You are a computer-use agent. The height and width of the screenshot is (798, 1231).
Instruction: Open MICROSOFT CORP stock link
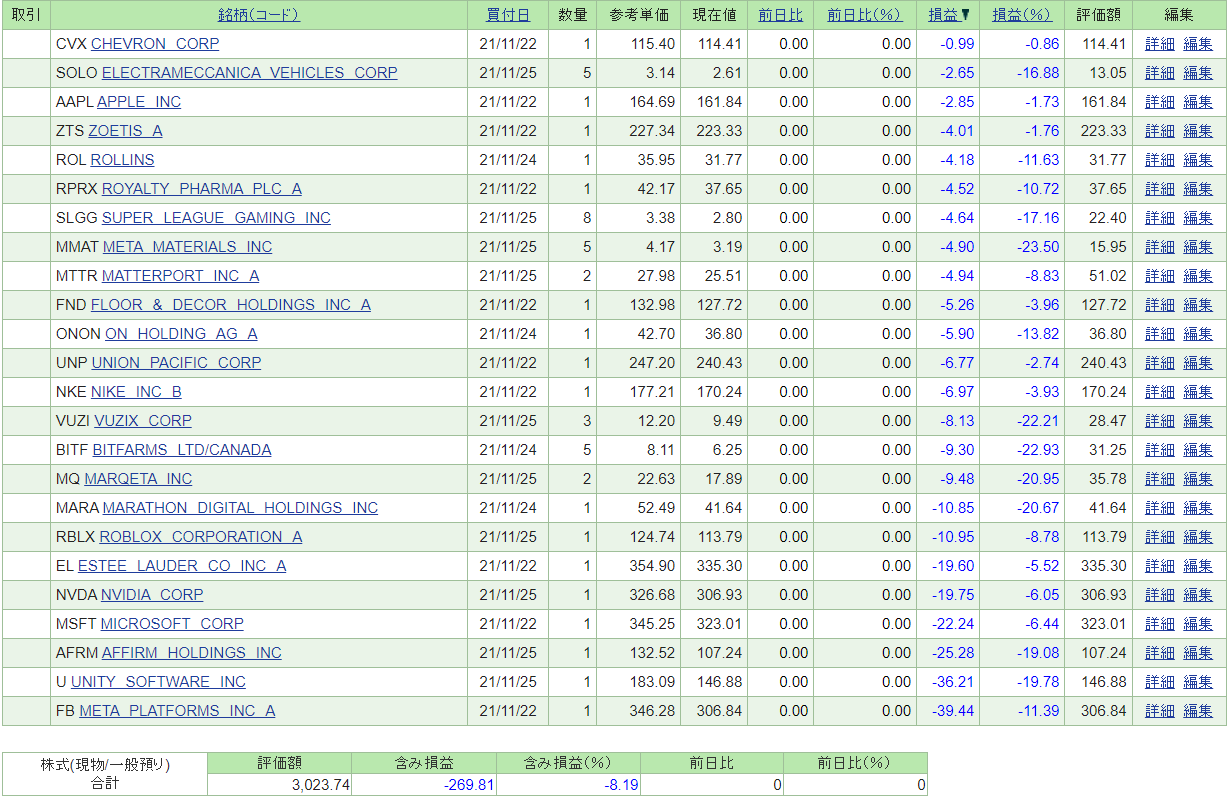(x=172, y=624)
